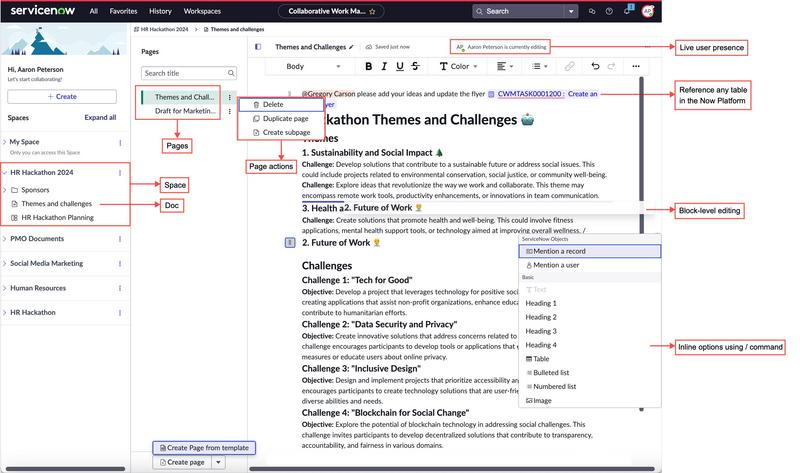Expand the Human Resources space

pos(5,288)
